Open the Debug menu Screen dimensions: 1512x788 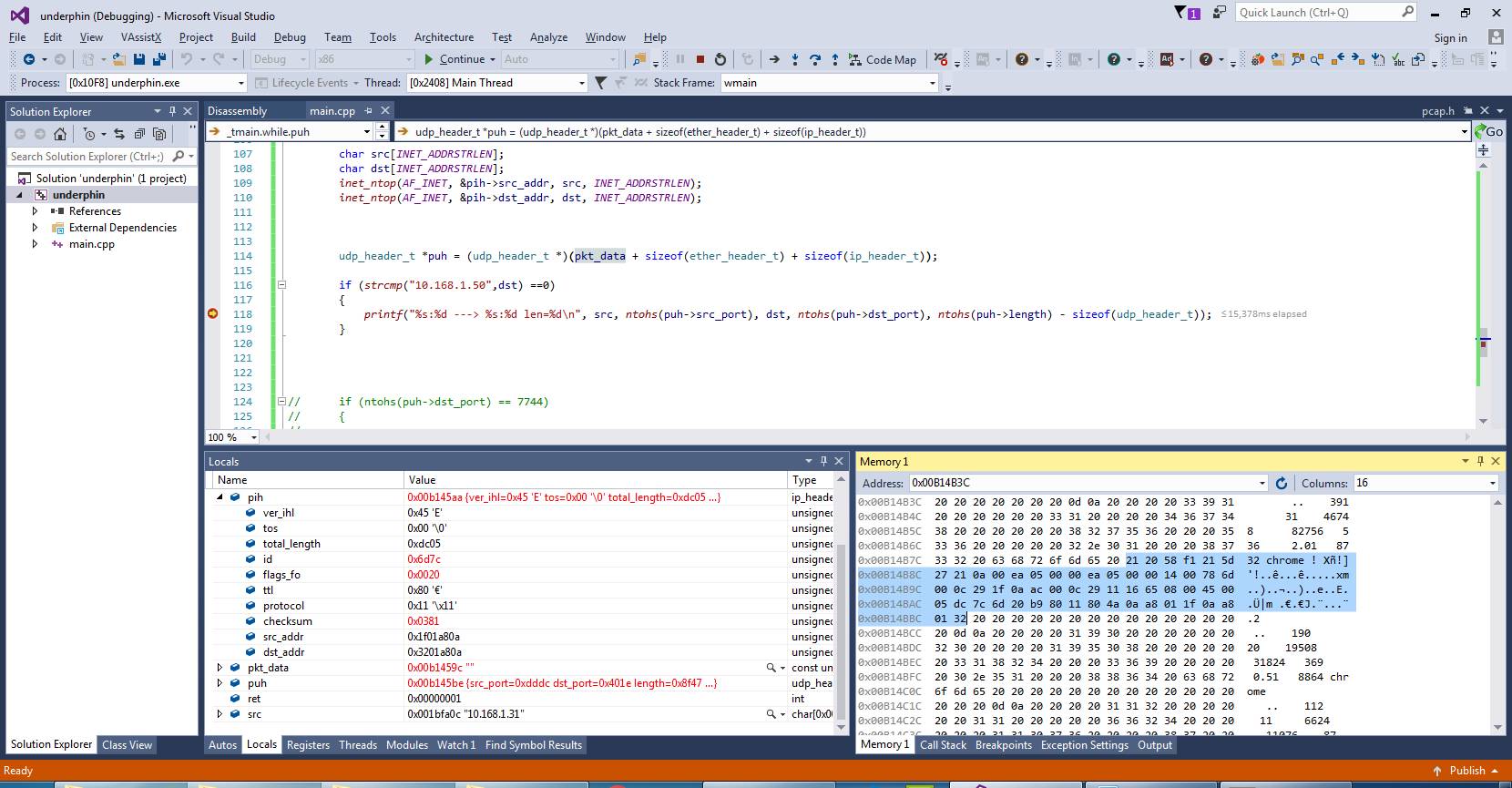click(290, 37)
